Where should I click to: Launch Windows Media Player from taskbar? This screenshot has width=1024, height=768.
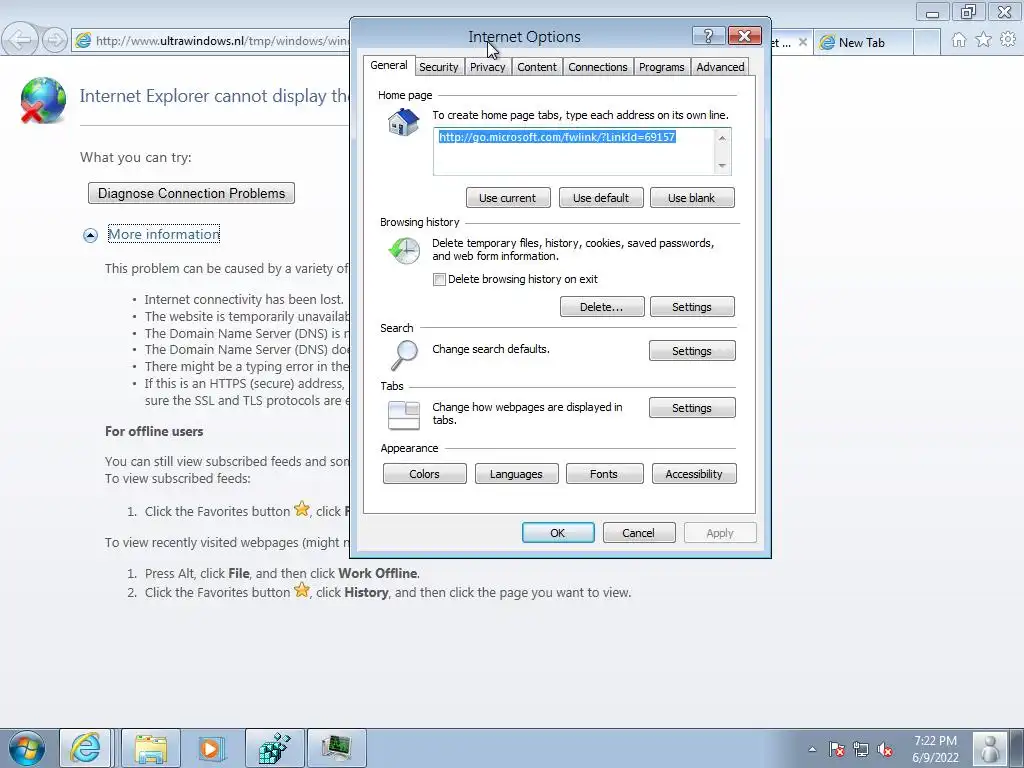tap(211, 748)
